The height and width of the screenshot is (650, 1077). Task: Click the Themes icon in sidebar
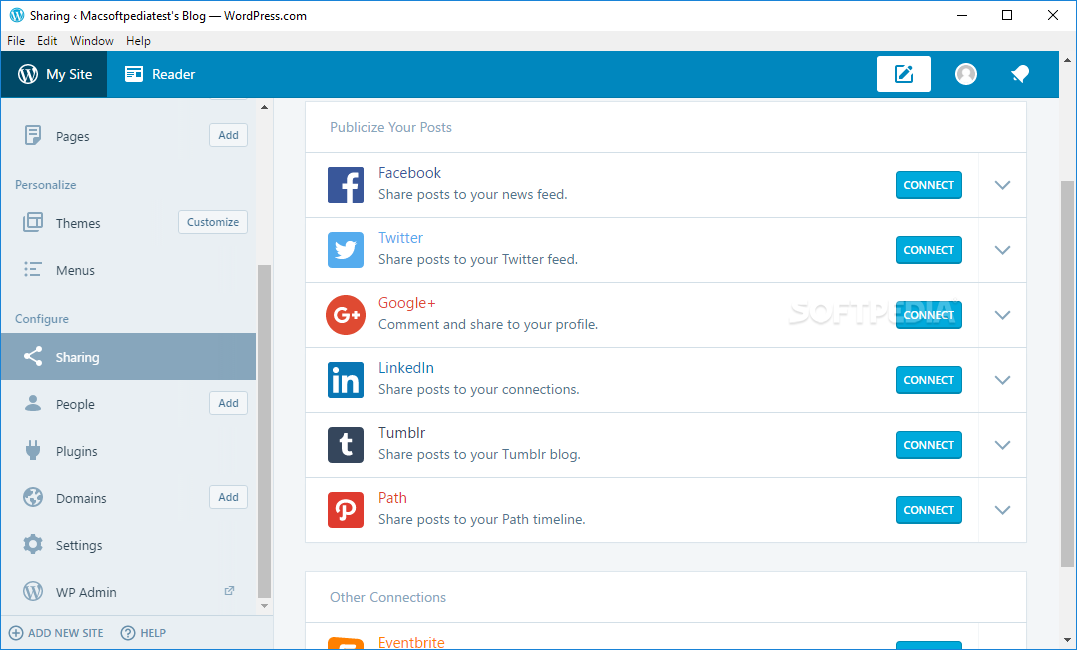coord(32,222)
